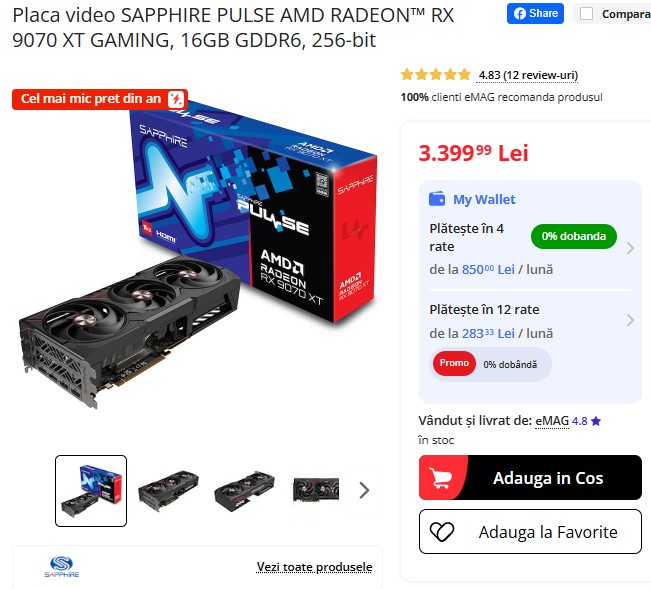Tick the Compara checkbox

pos(586,14)
